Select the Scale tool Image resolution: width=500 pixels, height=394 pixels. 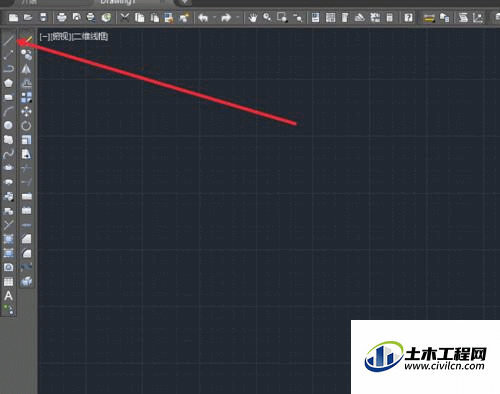pyautogui.click(x=26, y=140)
